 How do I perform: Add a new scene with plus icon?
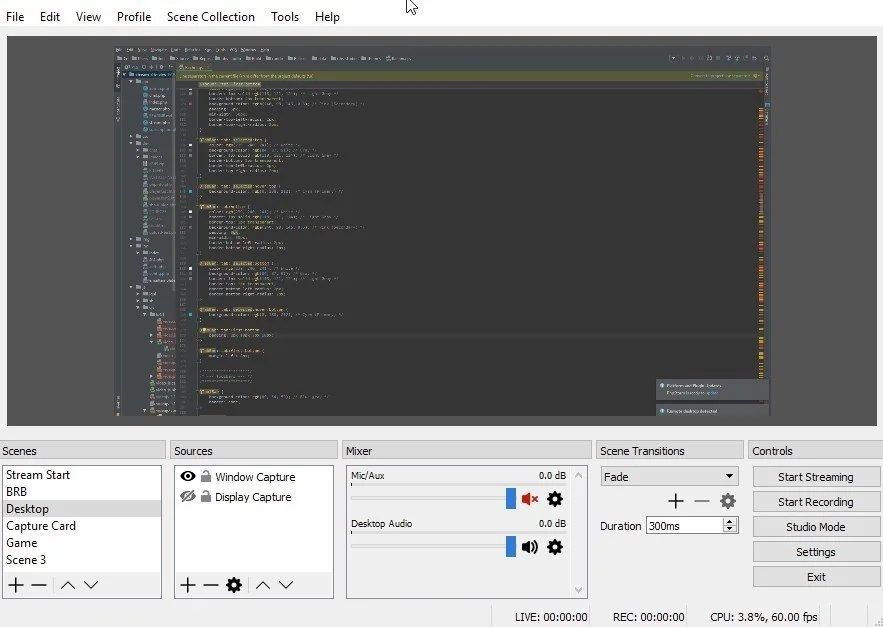(x=16, y=585)
